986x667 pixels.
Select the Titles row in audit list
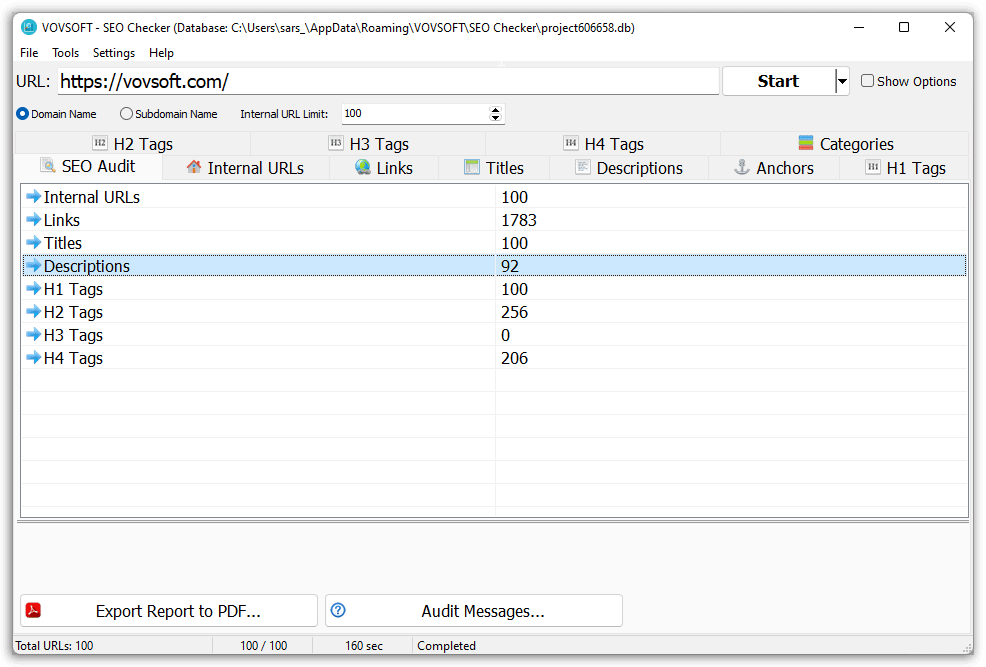tap(494, 243)
